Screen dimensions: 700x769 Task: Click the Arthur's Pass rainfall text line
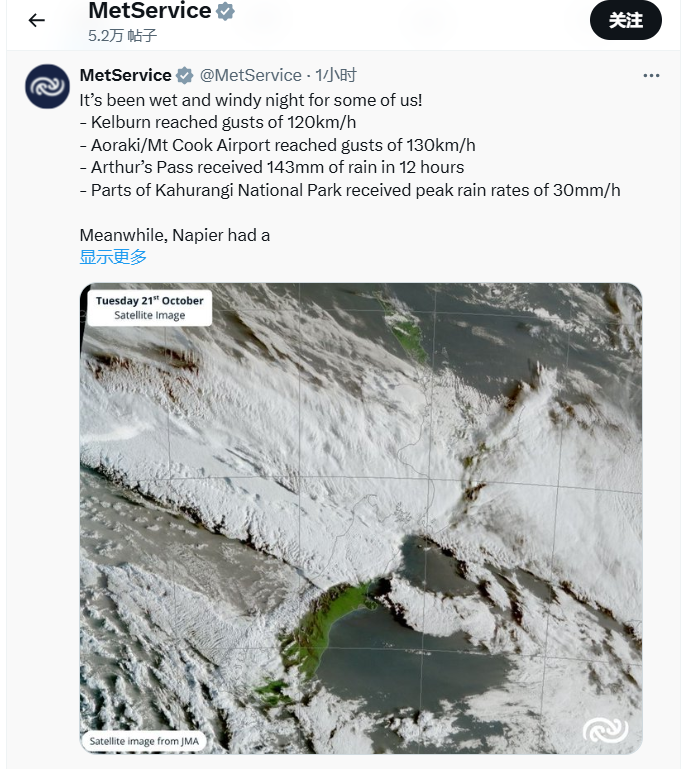pos(271,167)
